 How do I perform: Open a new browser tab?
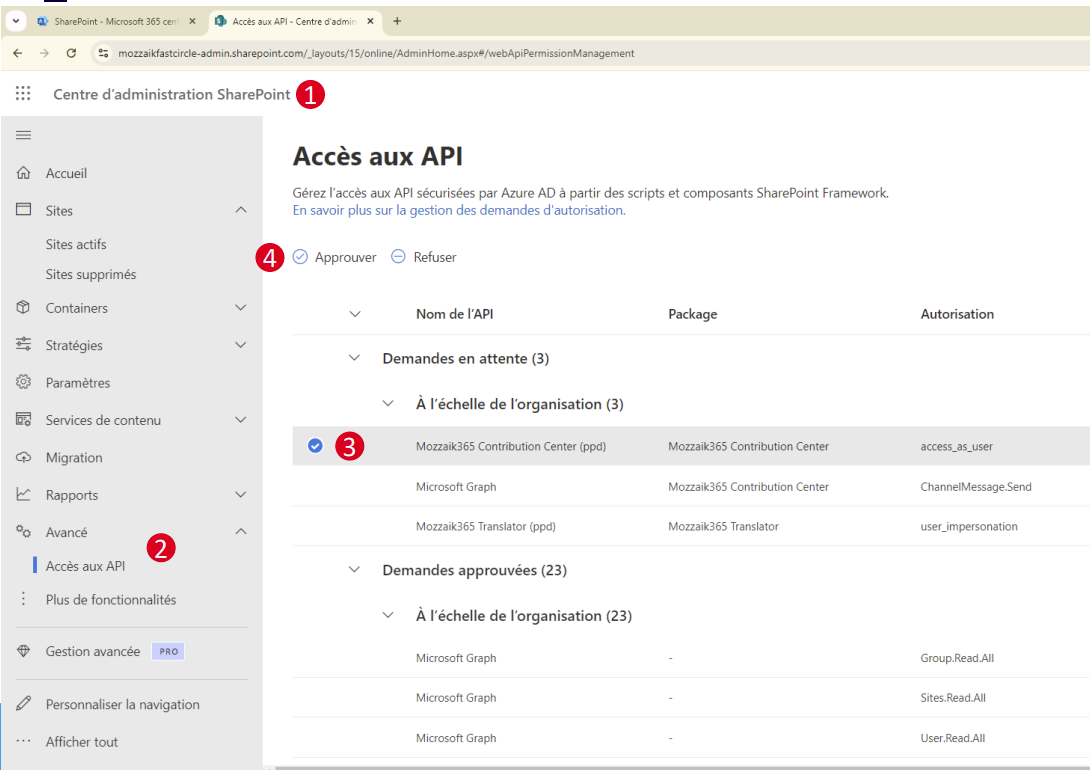pyautogui.click(x=397, y=21)
